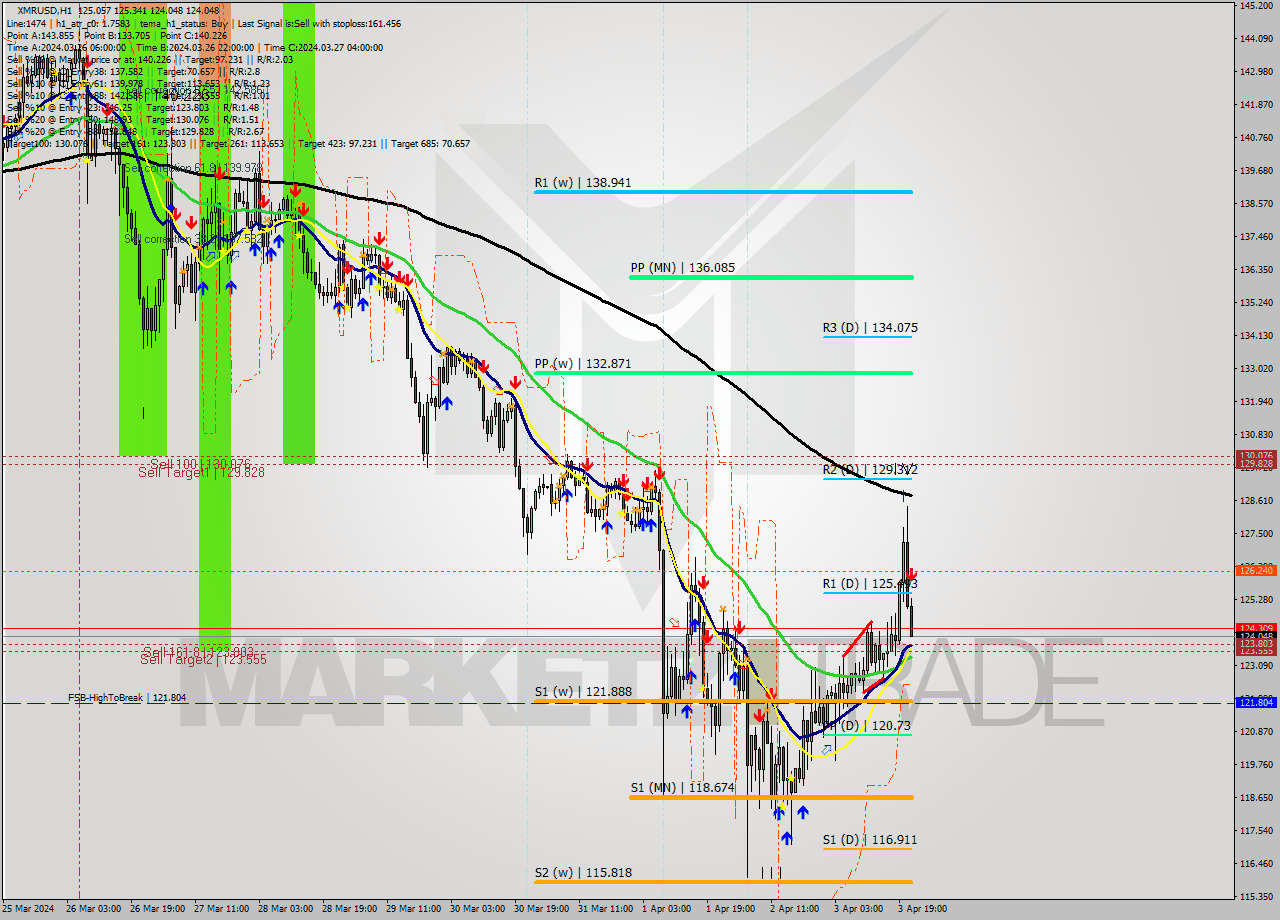Select the 'R3 (D) | 134.075' pivot label
The image size is (1280, 920).
(870, 328)
